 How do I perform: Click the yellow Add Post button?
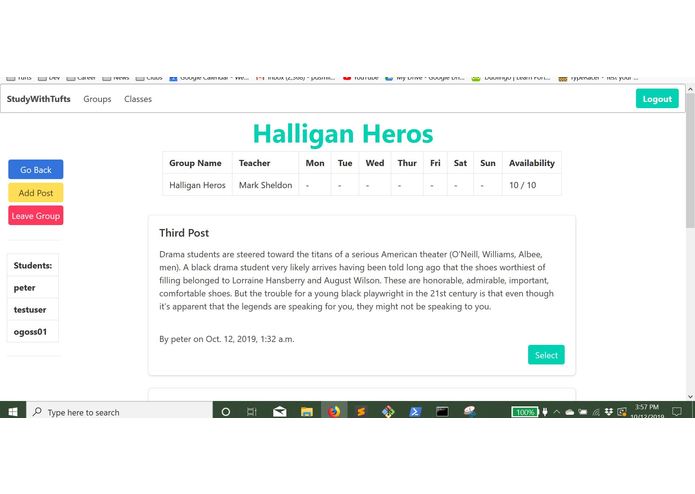point(35,193)
